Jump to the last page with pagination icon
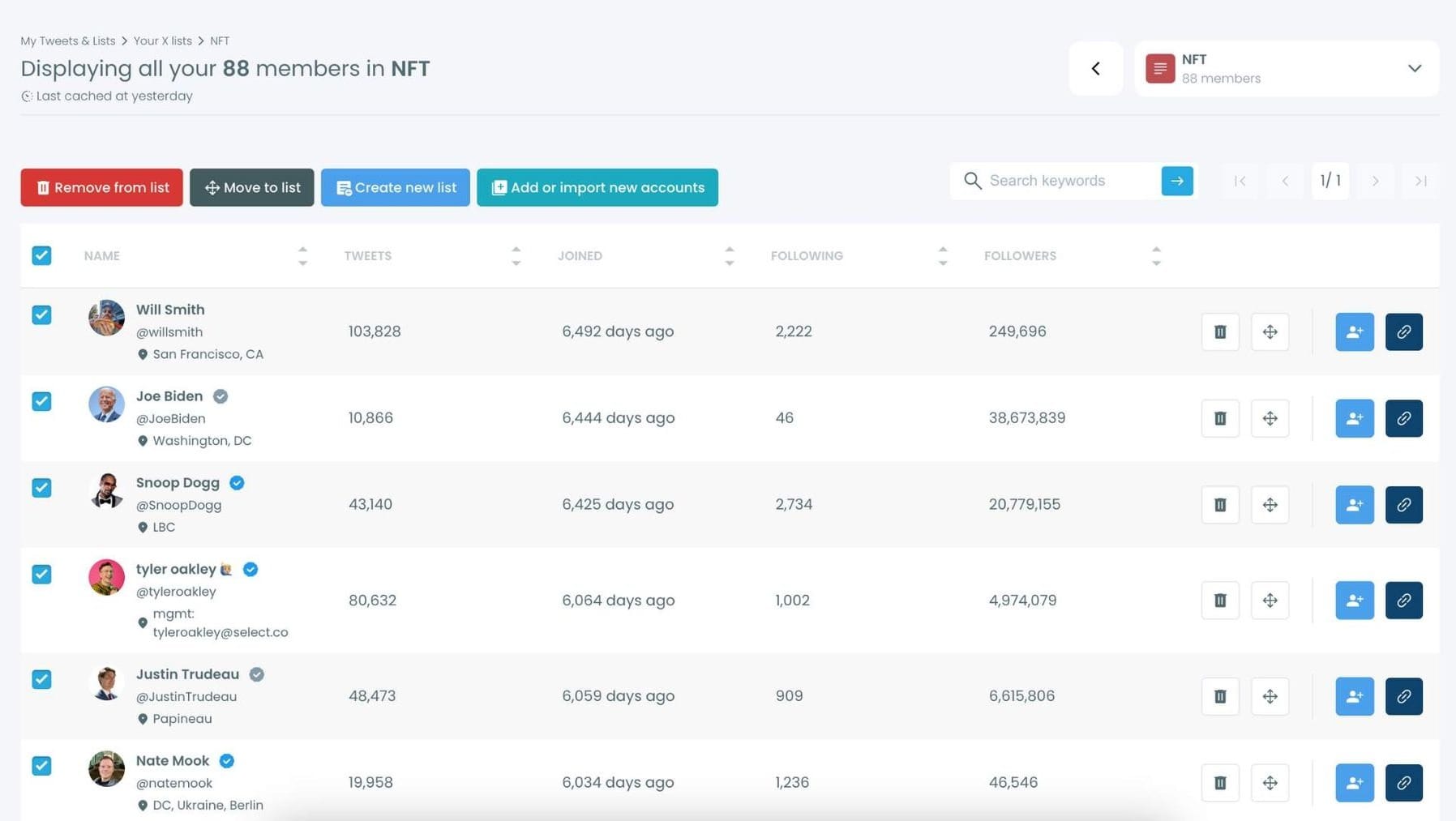The image size is (1456, 821). 1420,181
